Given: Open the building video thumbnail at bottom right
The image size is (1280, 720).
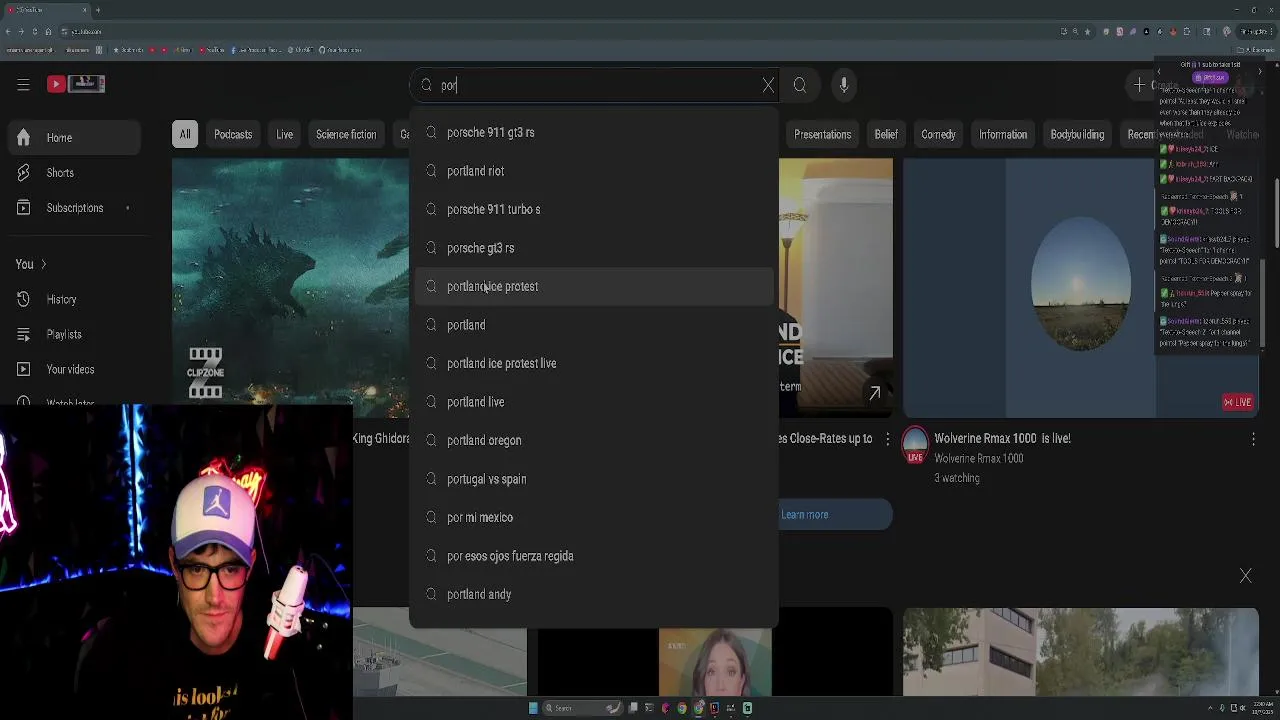Looking at the screenshot, I should point(1081,651).
